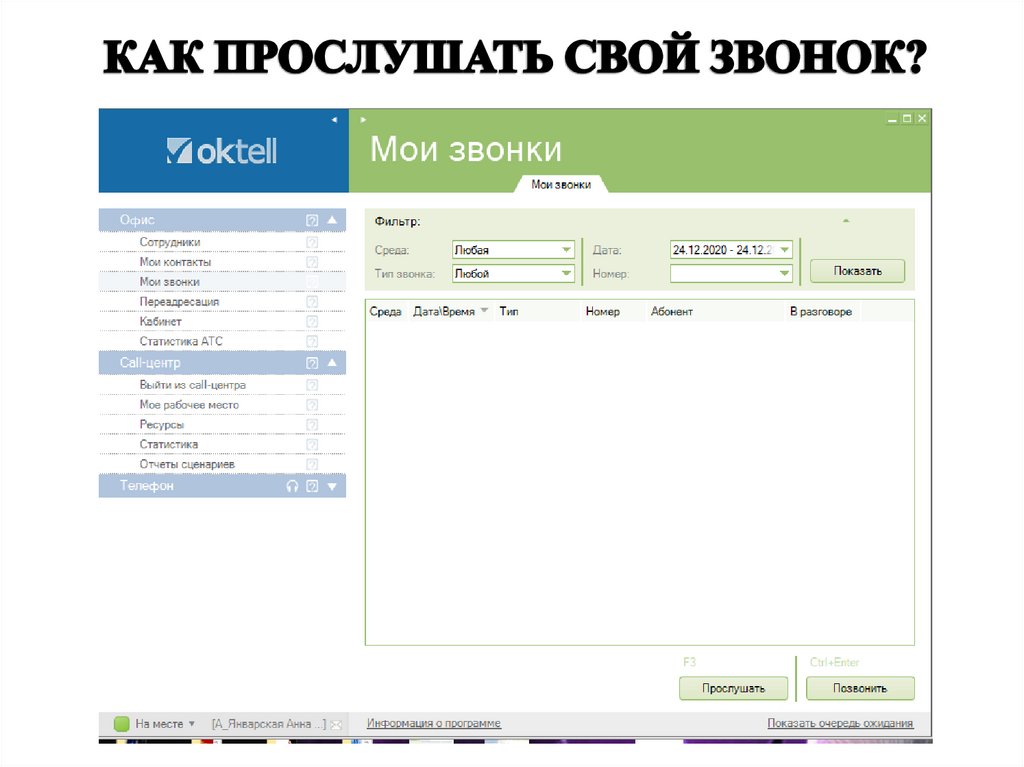Open help icon beside Мое рабочее место

312,405
